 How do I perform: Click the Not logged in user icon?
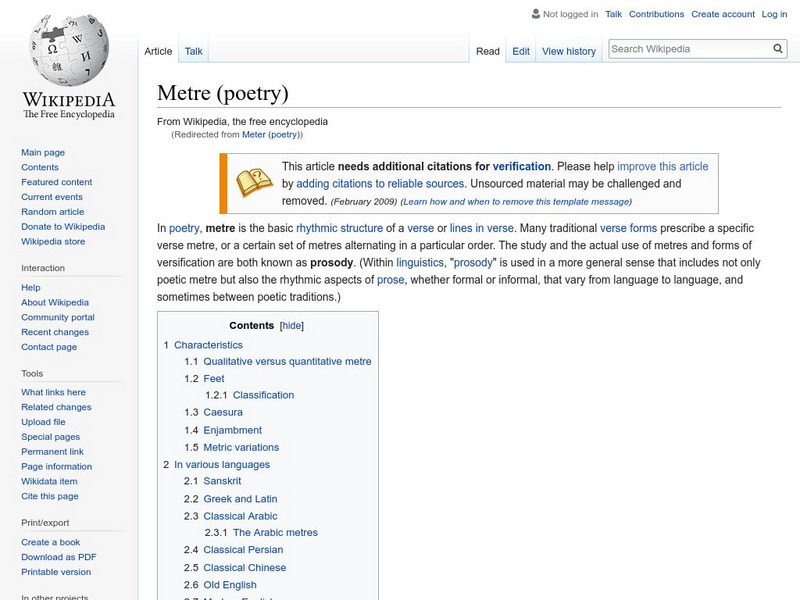[535, 14]
